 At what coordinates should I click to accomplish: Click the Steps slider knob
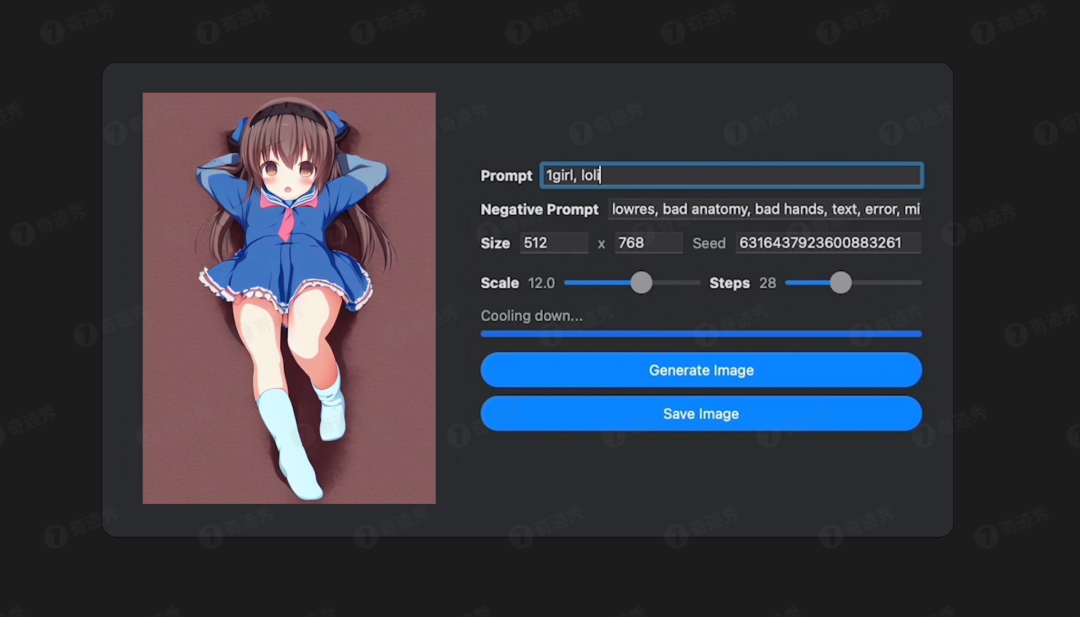[840, 283]
